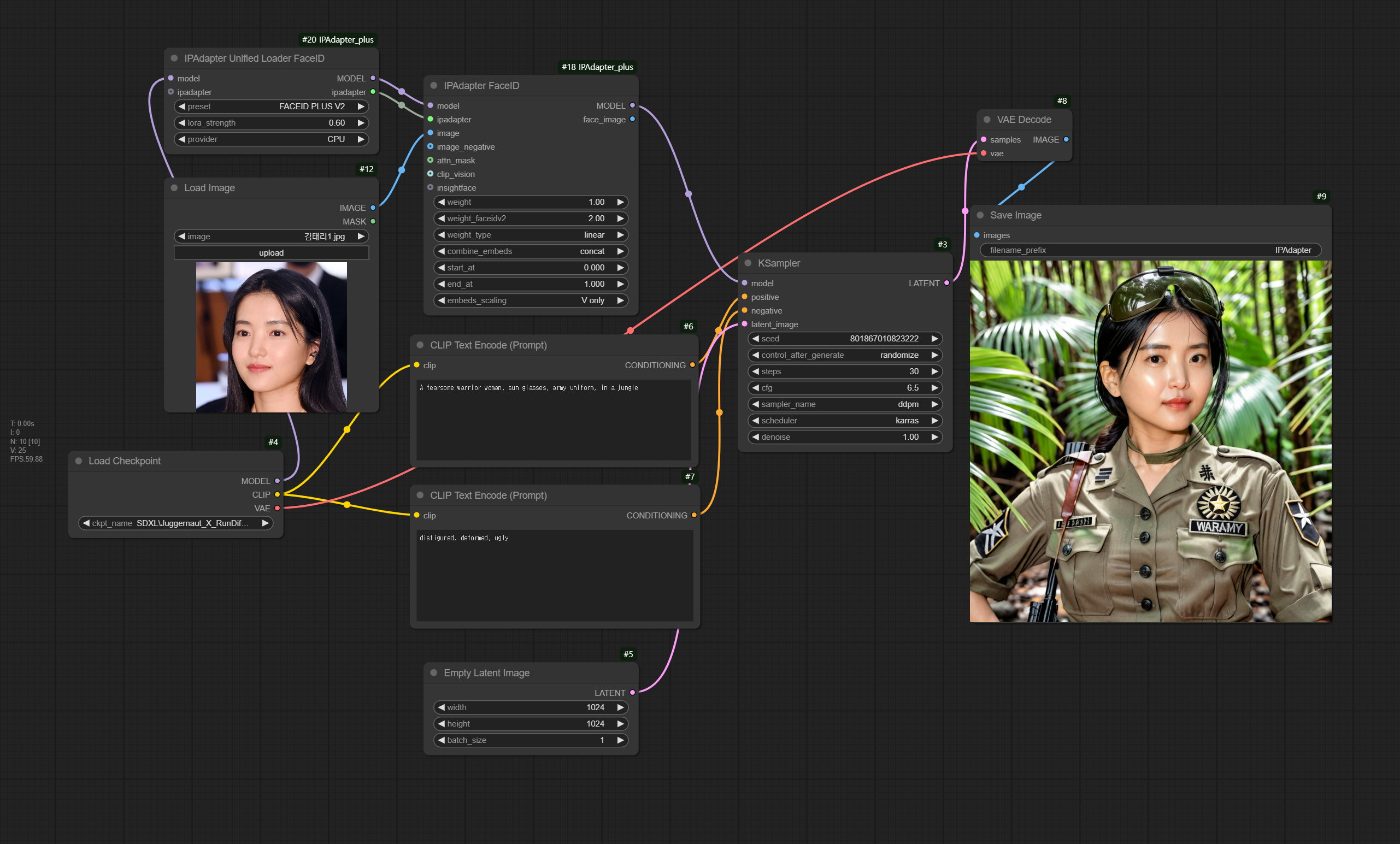Click the upload button in Load Image
Viewport: 1400px width, 844px height.
[271, 253]
